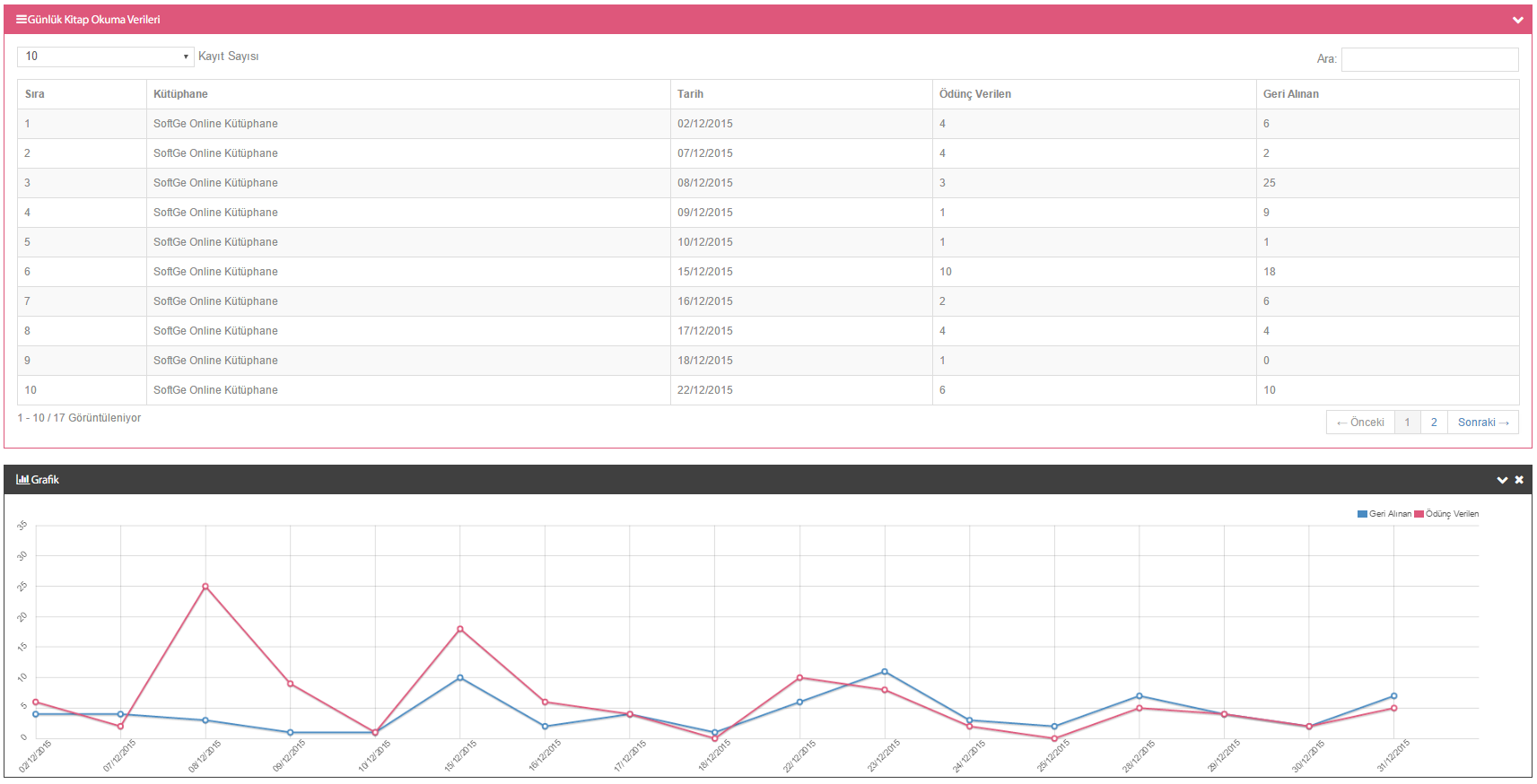
Task: Select pagination page 2
Action: pos(1434,422)
